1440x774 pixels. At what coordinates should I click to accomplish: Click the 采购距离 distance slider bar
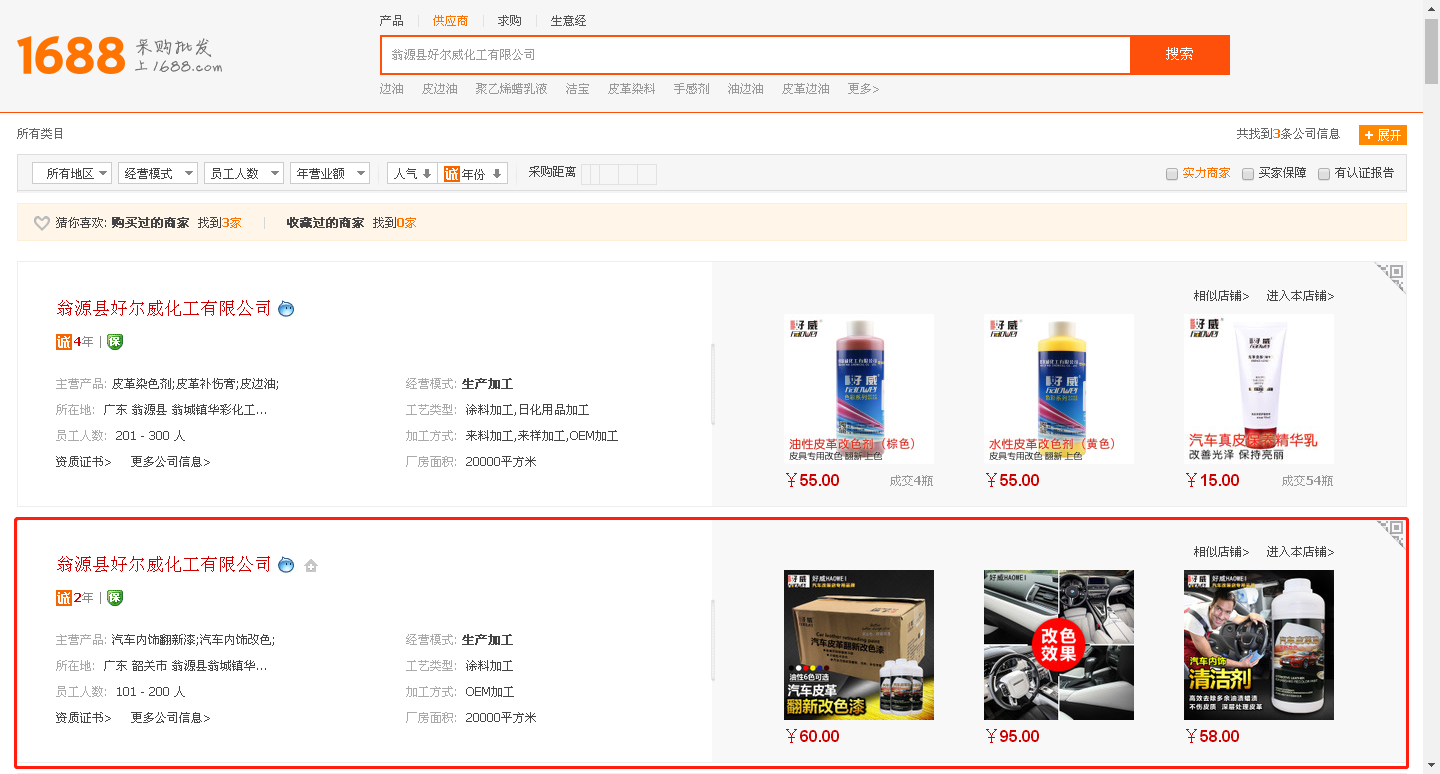[x=619, y=174]
